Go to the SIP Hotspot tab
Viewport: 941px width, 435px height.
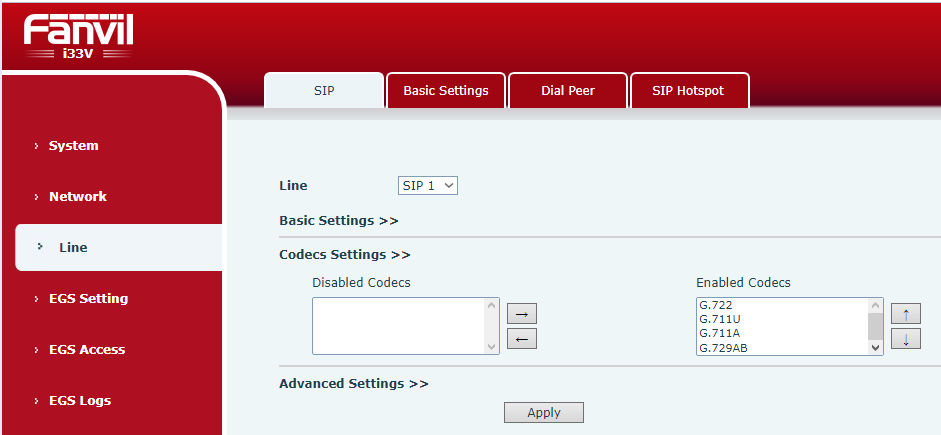[x=688, y=90]
